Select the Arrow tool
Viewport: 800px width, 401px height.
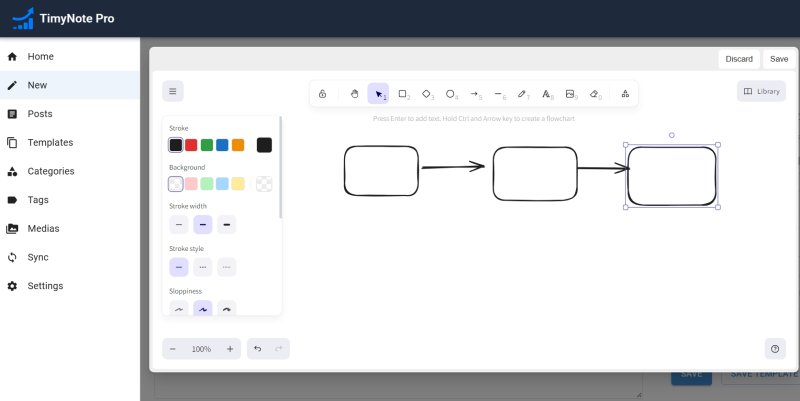(475, 94)
